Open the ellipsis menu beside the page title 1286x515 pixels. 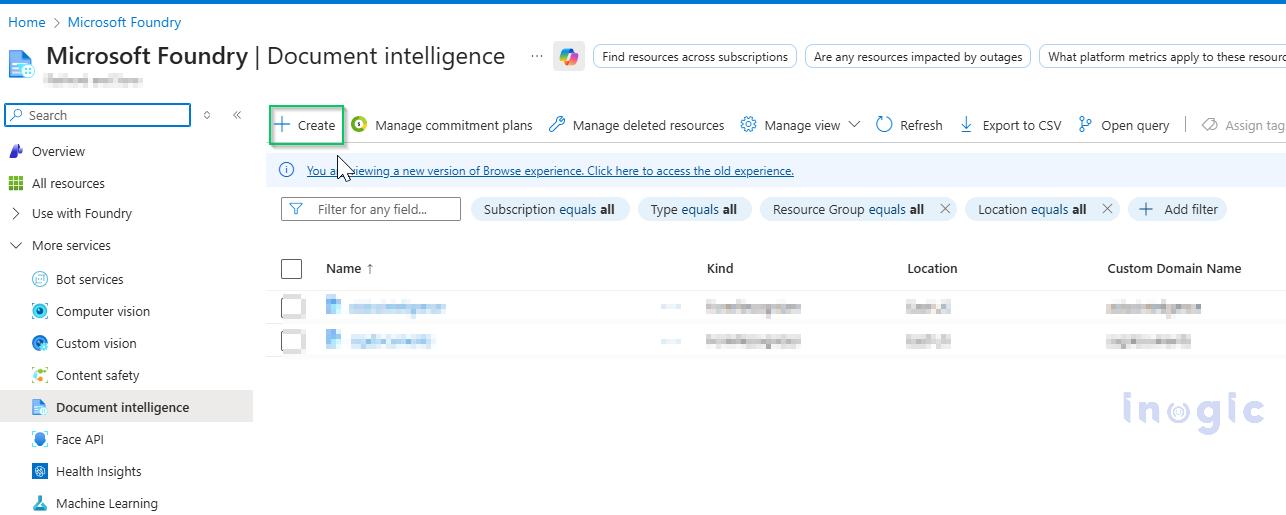point(537,56)
